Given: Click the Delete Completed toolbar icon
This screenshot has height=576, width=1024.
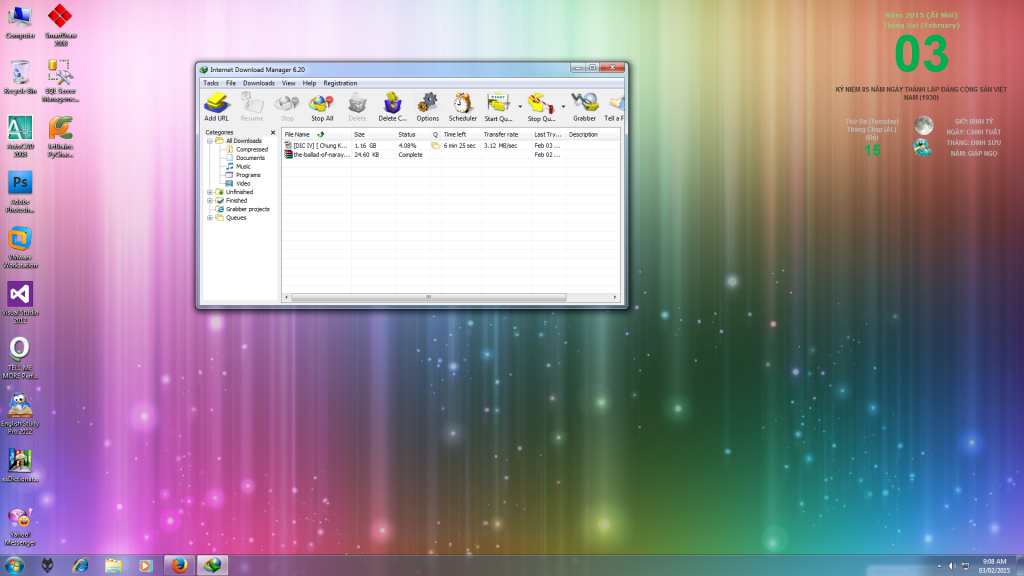Looking at the screenshot, I should pyautogui.click(x=393, y=103).
